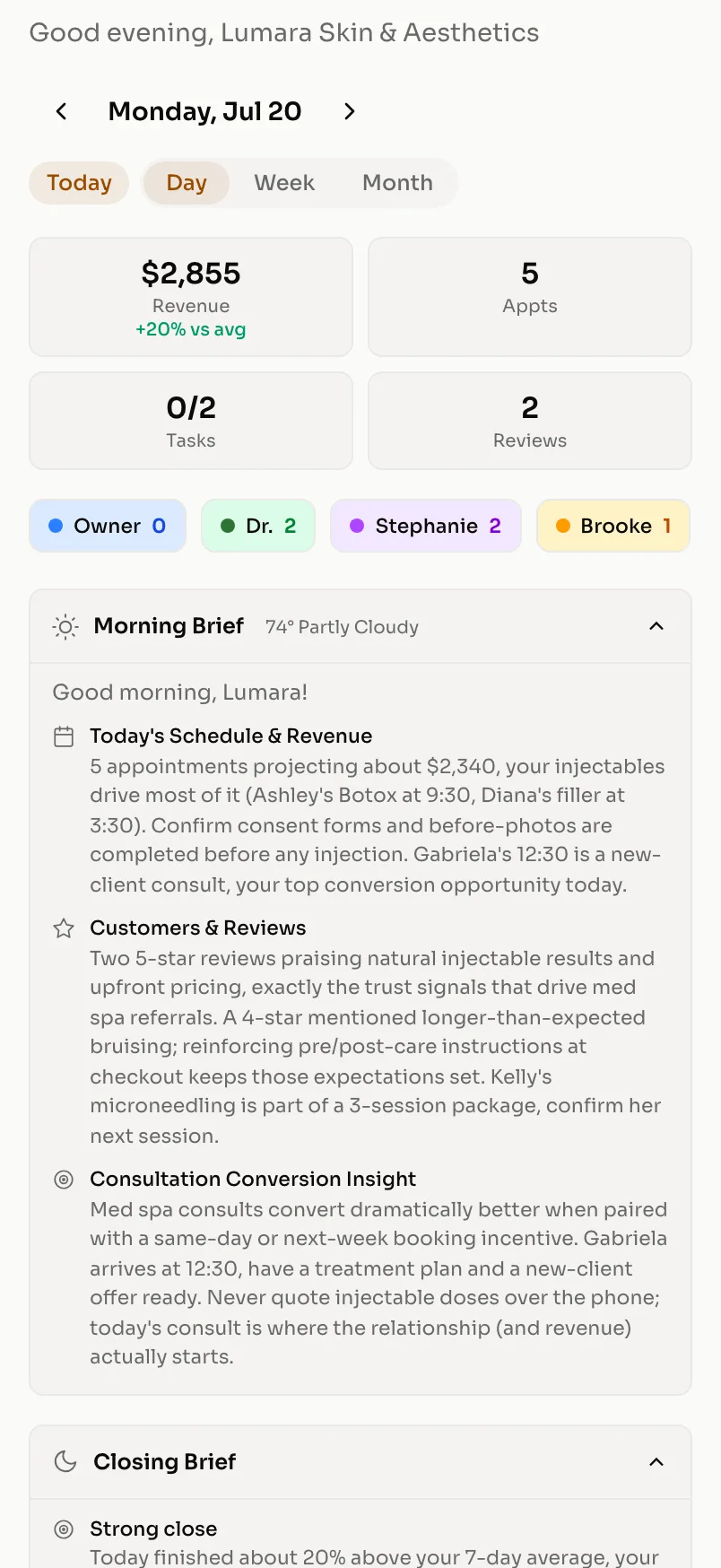
Task: Click calendar icon next to Today's Schedule
Action: pyautogui.click(x=64, y=736)
